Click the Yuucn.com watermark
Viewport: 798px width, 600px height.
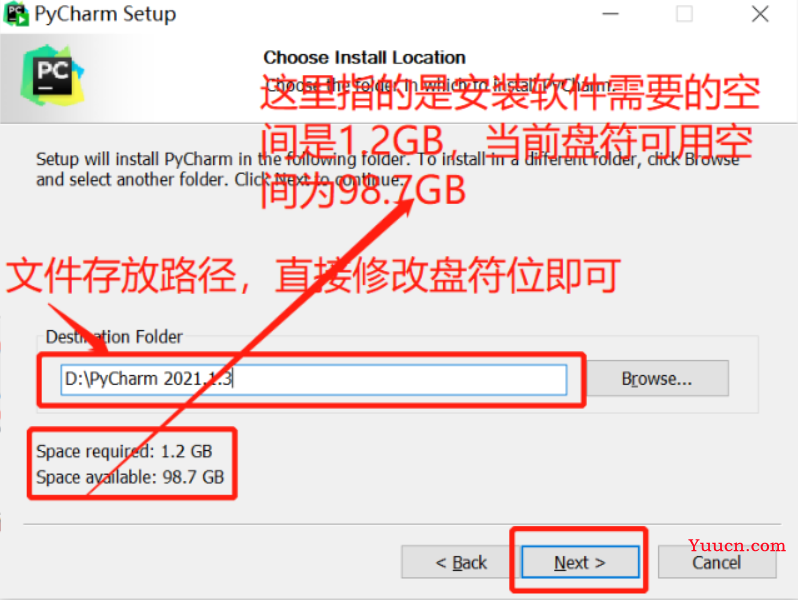click(736, 545)
